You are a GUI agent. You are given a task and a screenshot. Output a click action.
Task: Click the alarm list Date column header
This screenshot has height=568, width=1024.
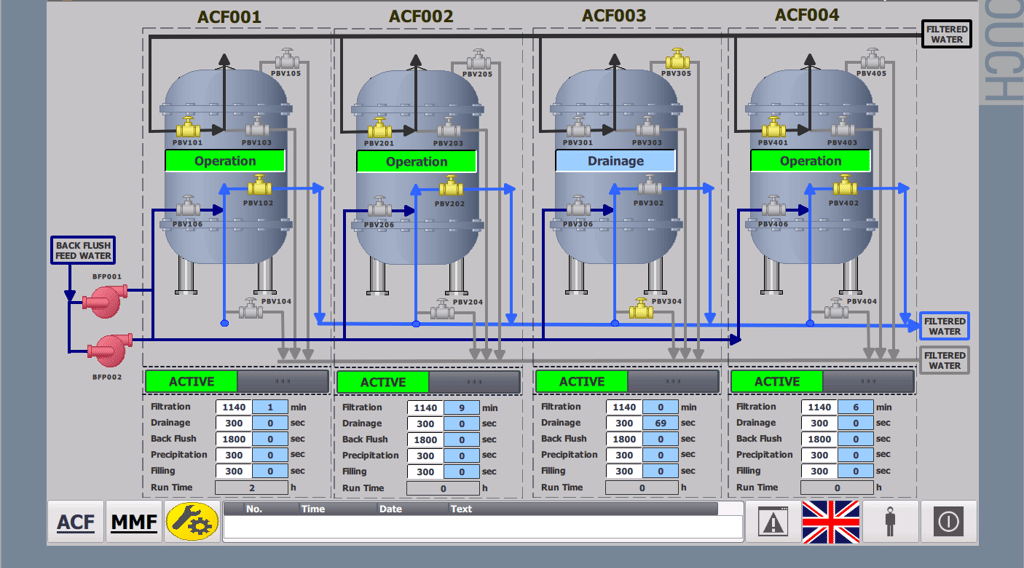391,509
